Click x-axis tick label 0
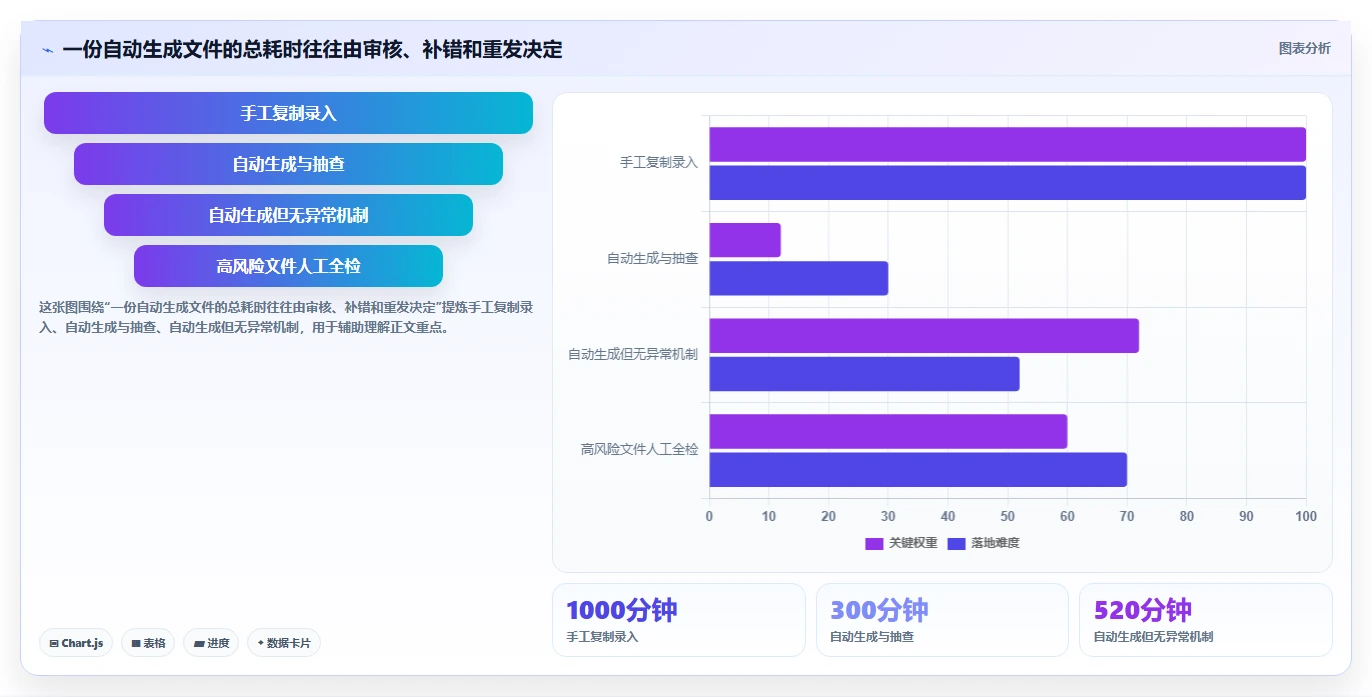1372x697 pixels. pos(710,516)
